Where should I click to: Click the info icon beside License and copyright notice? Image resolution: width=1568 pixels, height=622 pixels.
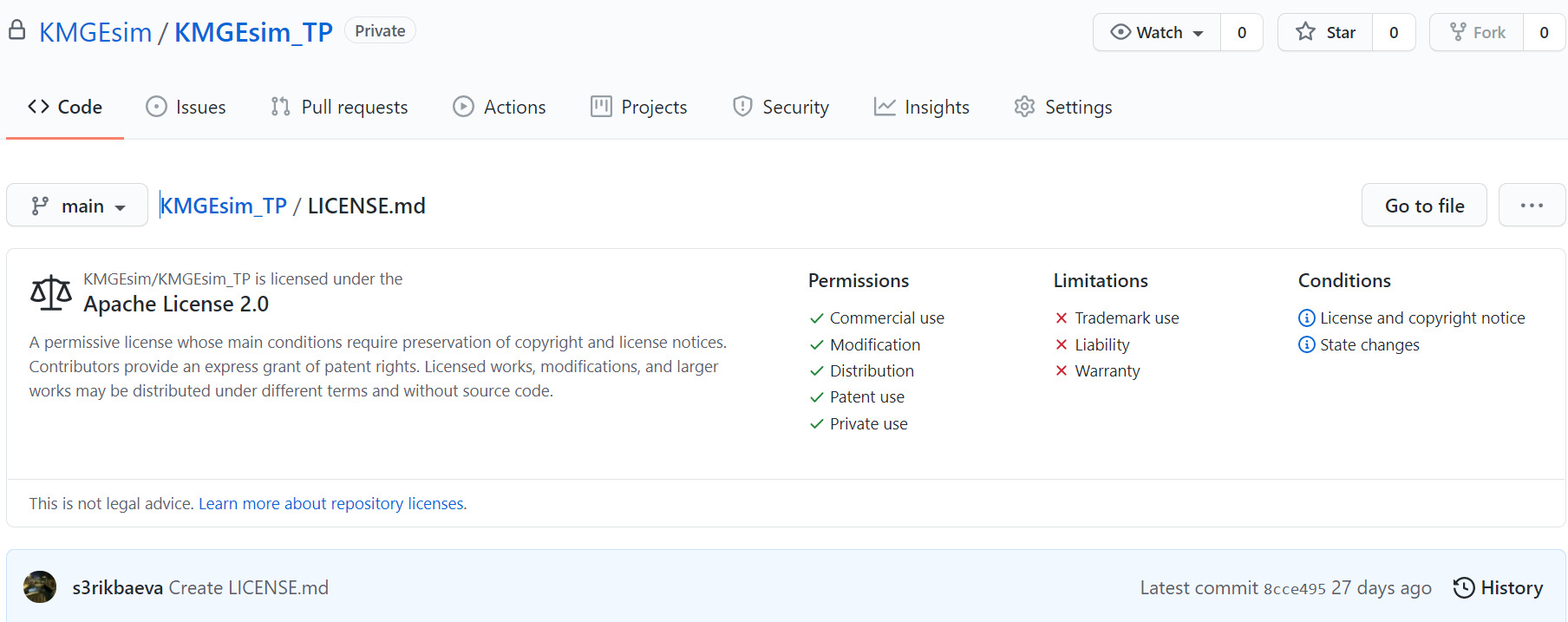pos(1306,318)
